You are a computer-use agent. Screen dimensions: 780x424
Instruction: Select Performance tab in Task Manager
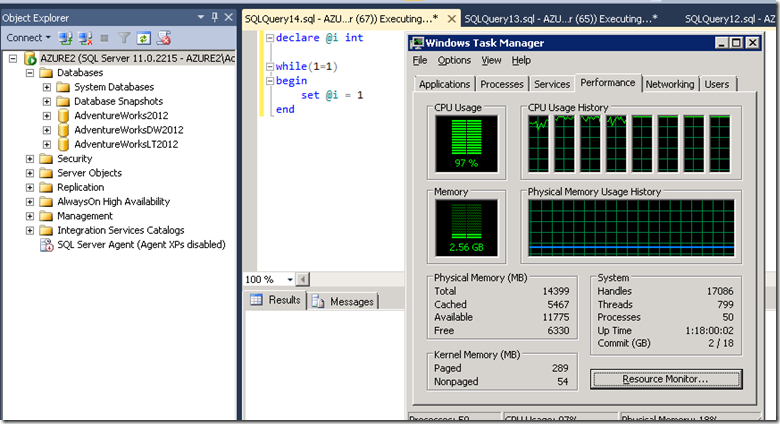[x=608, y=83]
